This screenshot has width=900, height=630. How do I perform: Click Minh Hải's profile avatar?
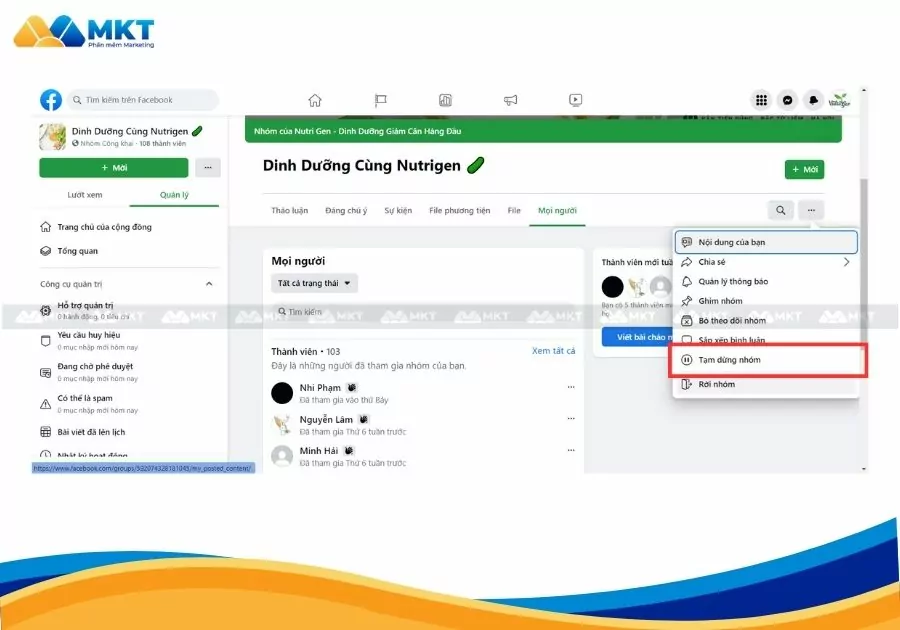click(x=282, y=456)
